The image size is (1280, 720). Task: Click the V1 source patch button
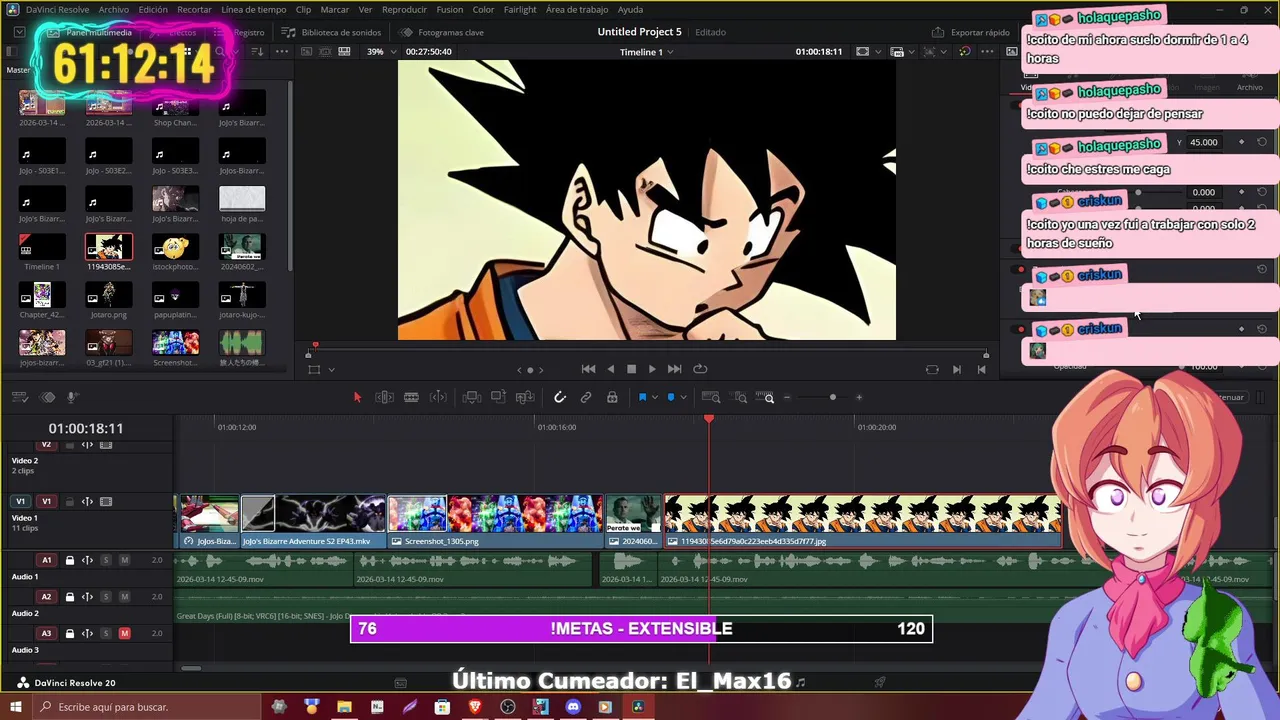click(x=20, y=501)
